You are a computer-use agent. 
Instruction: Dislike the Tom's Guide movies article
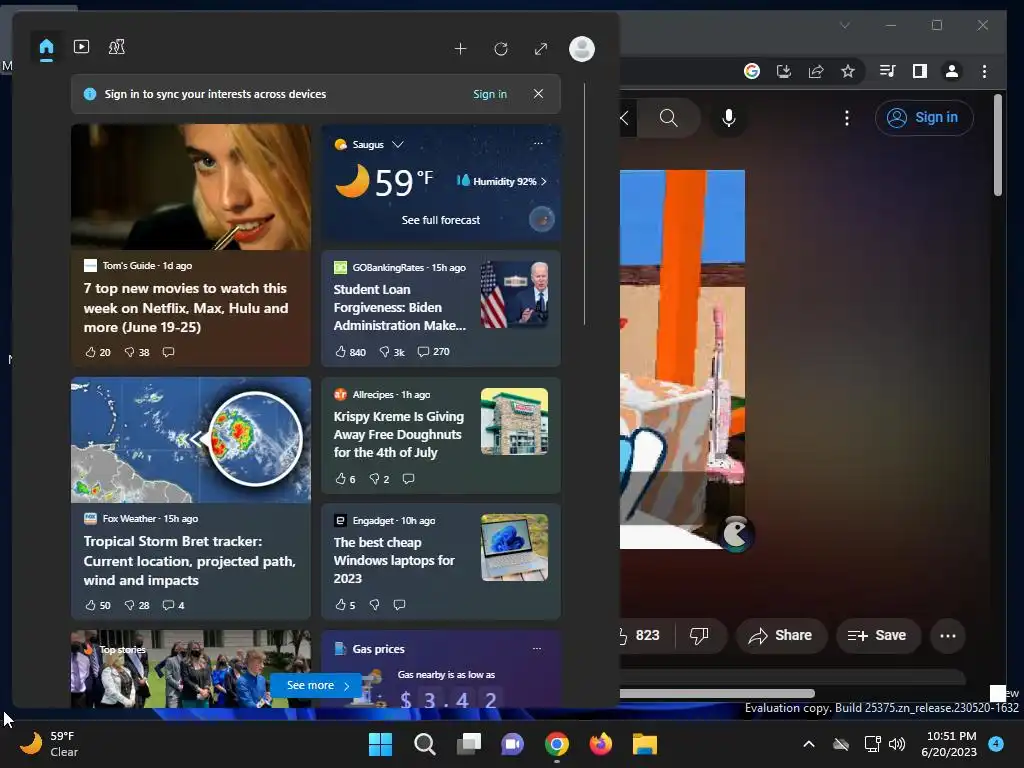pyautogui.click(x=137, y=352)
